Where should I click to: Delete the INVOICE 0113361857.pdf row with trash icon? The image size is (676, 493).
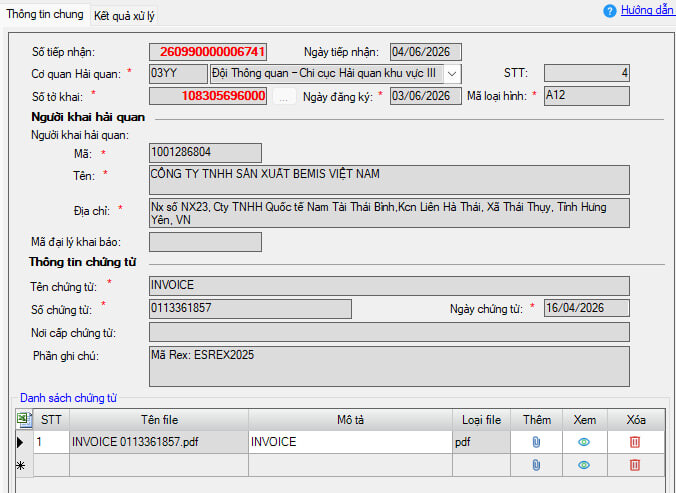[635, 442]
